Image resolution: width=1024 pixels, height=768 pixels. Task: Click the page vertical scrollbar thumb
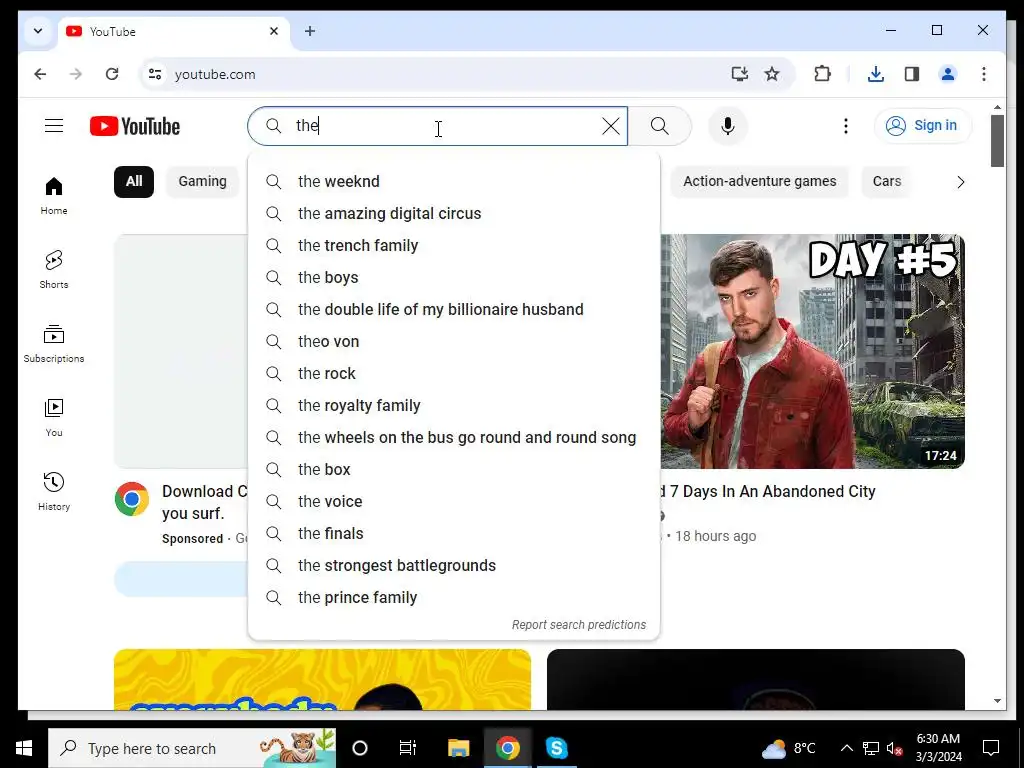click(x=997, y=140)
